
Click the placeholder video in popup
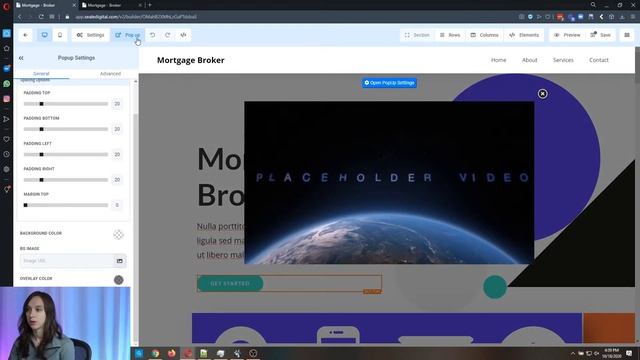pyautogui.click(x=389, y=182)
